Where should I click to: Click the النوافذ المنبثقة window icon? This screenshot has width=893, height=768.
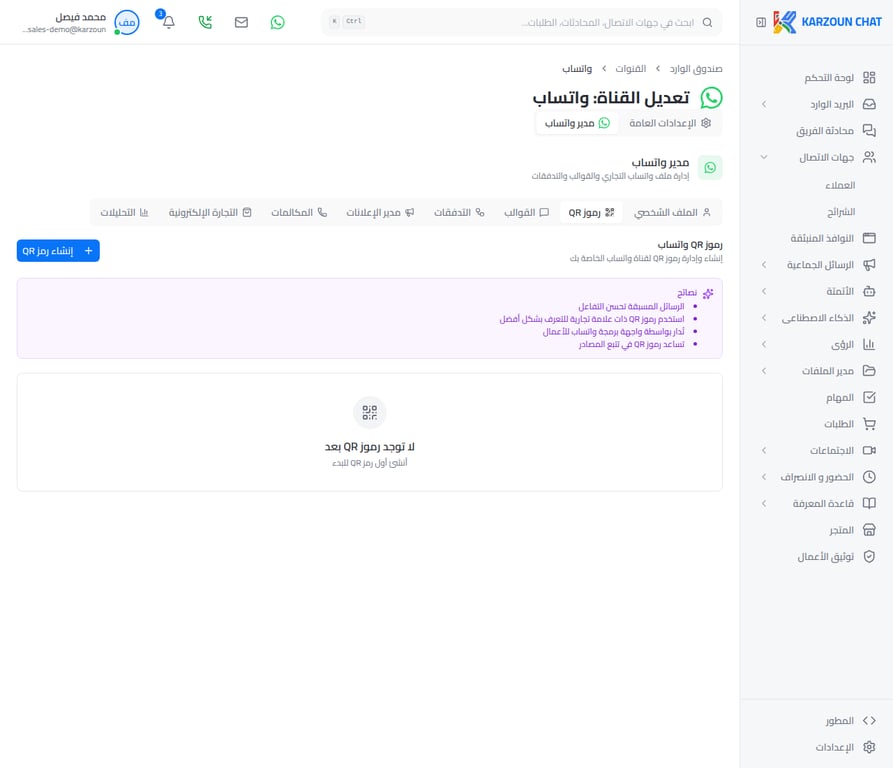(869, 238)
